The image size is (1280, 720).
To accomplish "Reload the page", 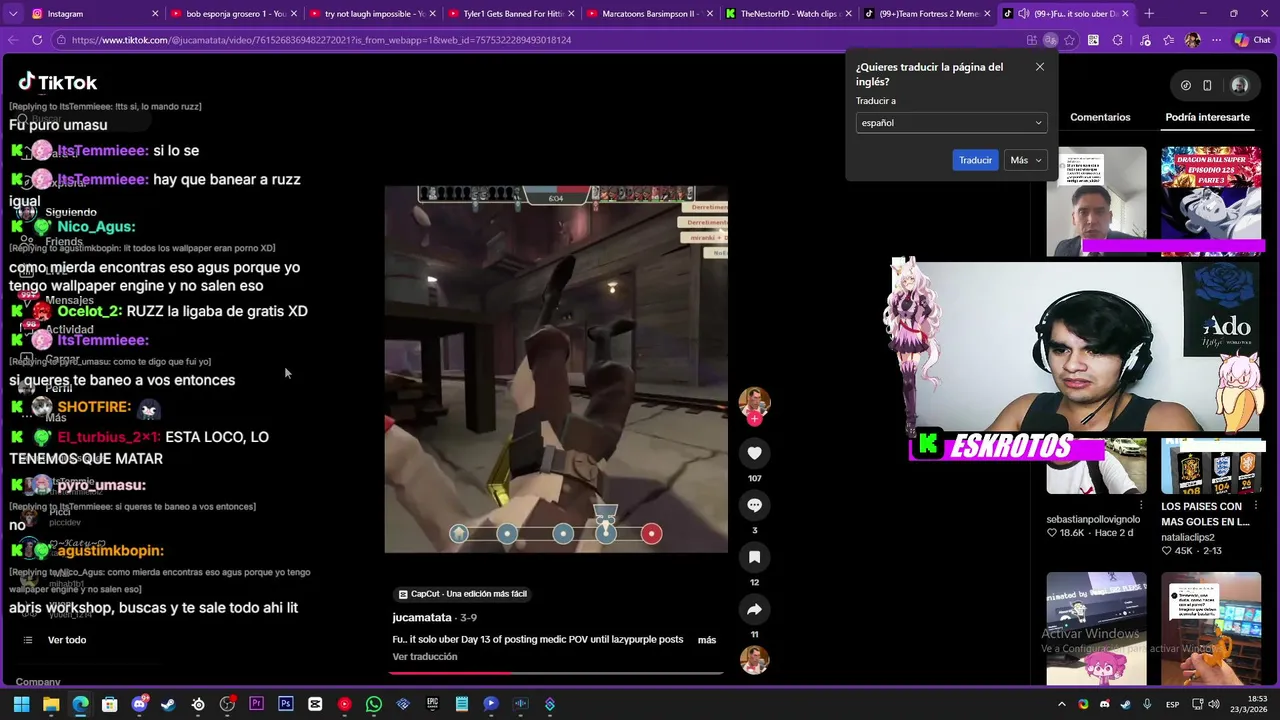I will pos(37,40).
